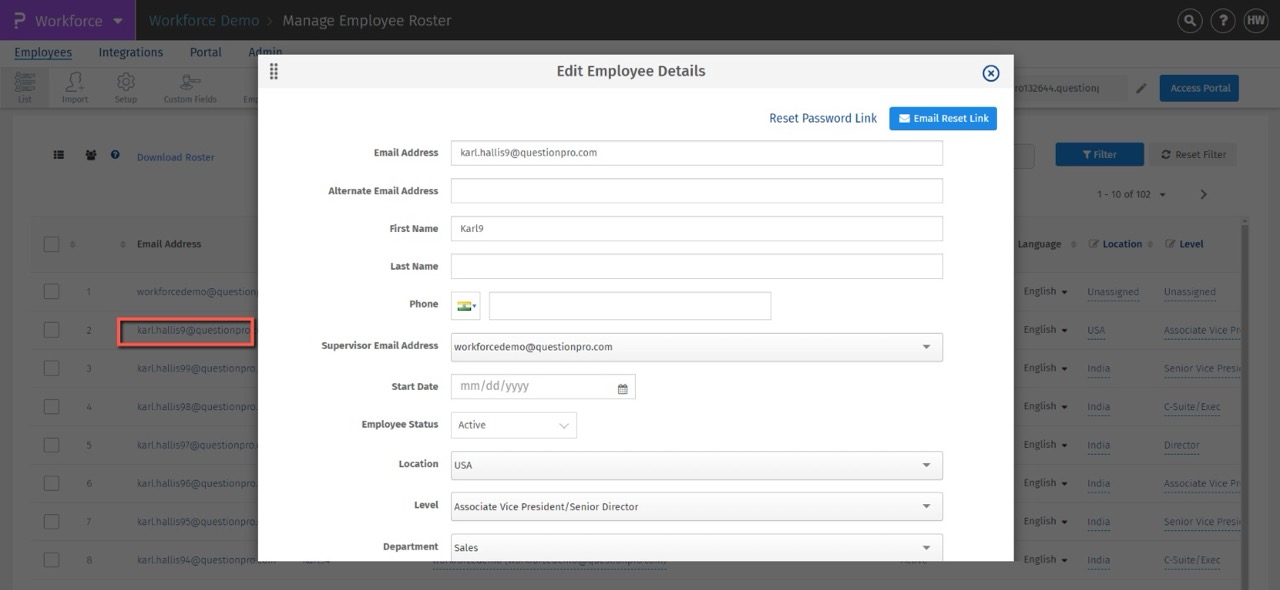Click the search icon in the header

click(x=1189, y=20)
